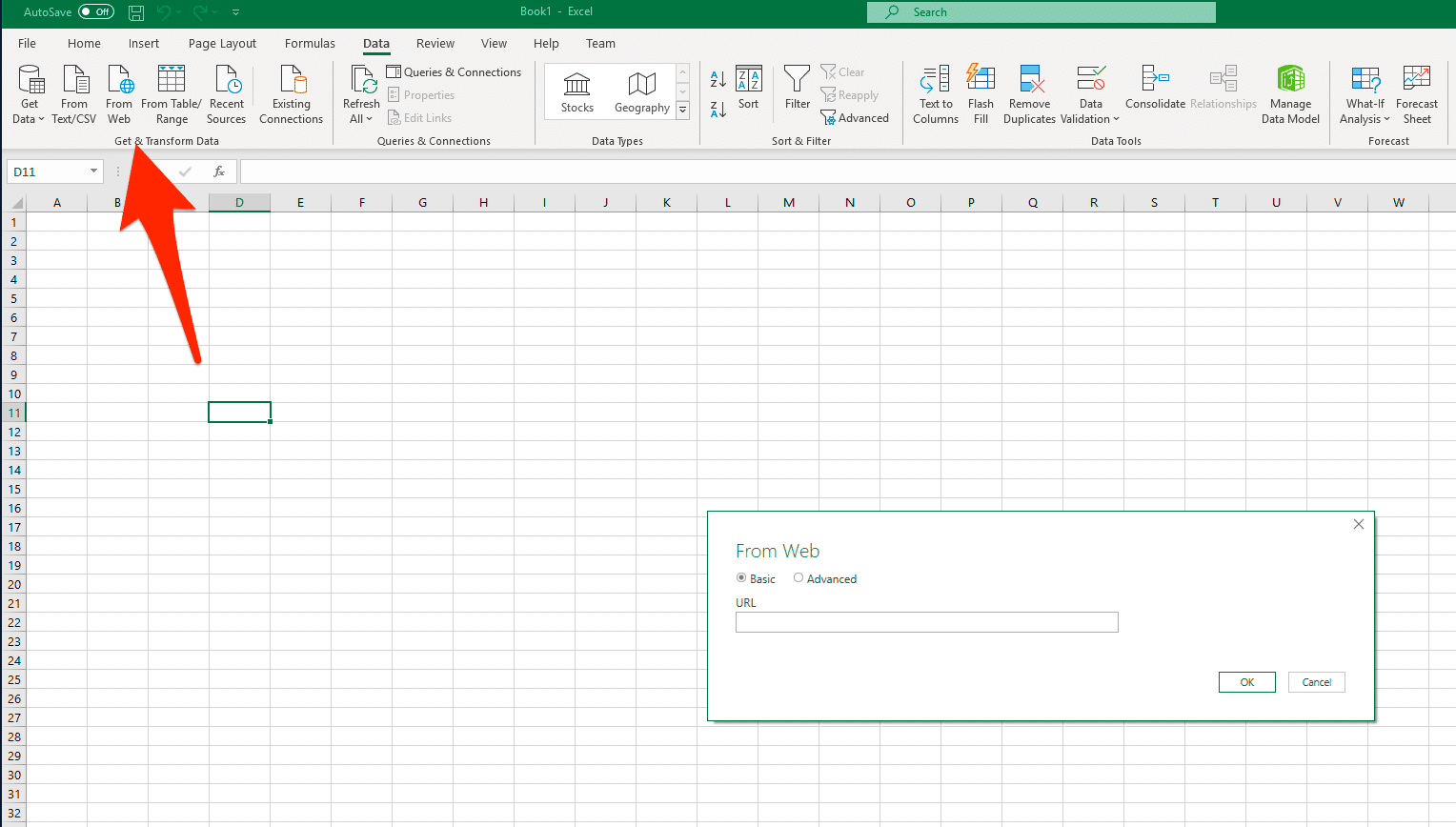Open the Consolidate tool
The image size is (1456, 827).
coord(1155,89)
